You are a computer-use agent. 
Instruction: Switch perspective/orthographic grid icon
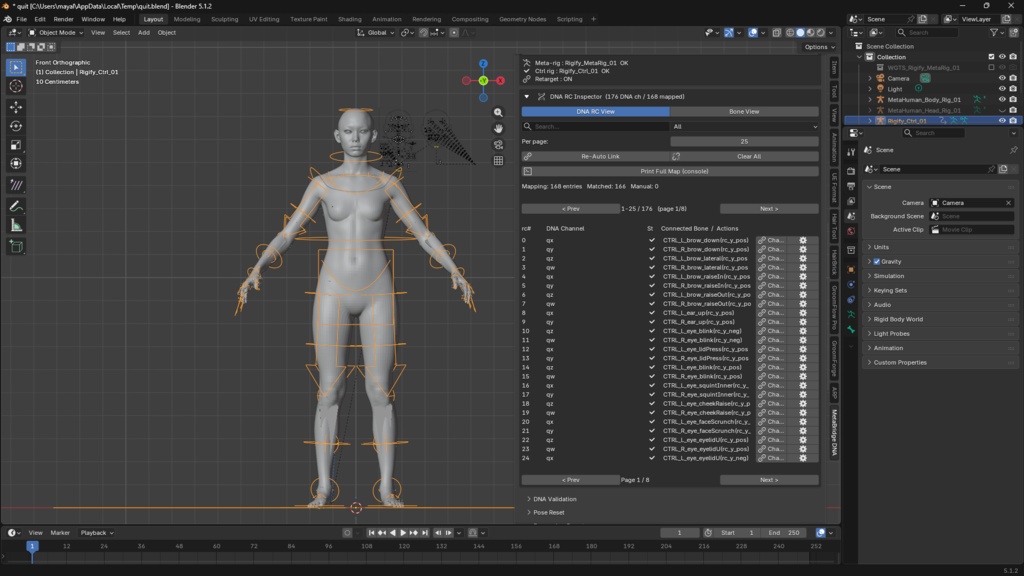pyautogui.click(x=498, y=161)
